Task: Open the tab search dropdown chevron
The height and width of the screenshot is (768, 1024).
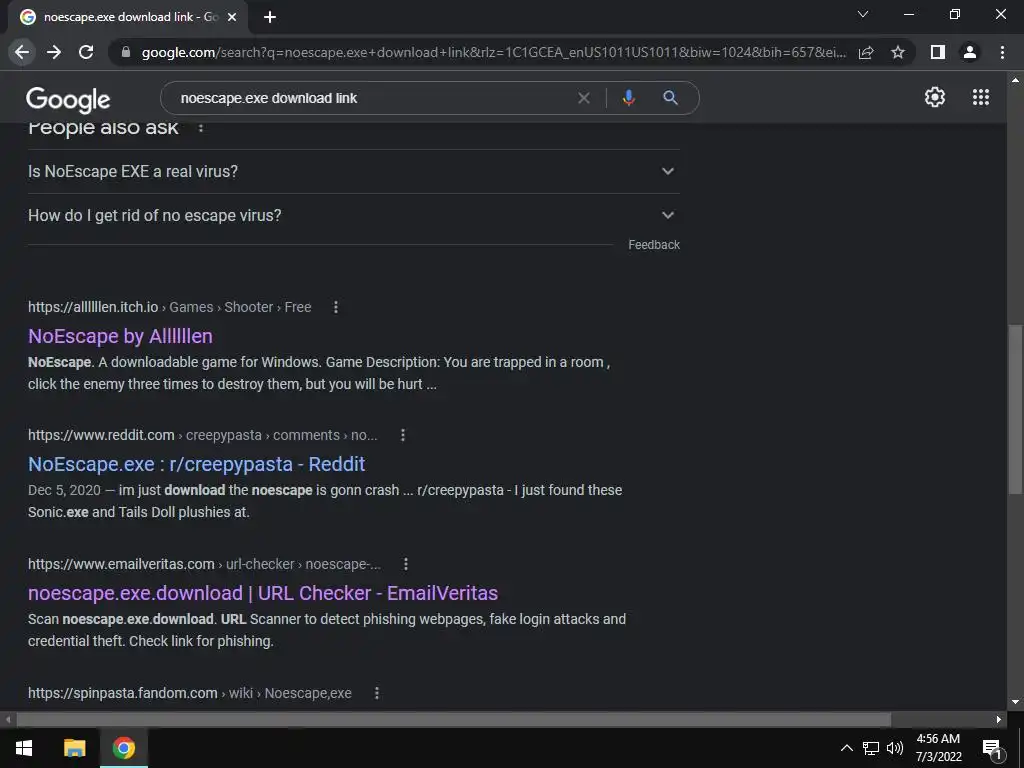Action: pyautogui.click(x=863, y=14)
